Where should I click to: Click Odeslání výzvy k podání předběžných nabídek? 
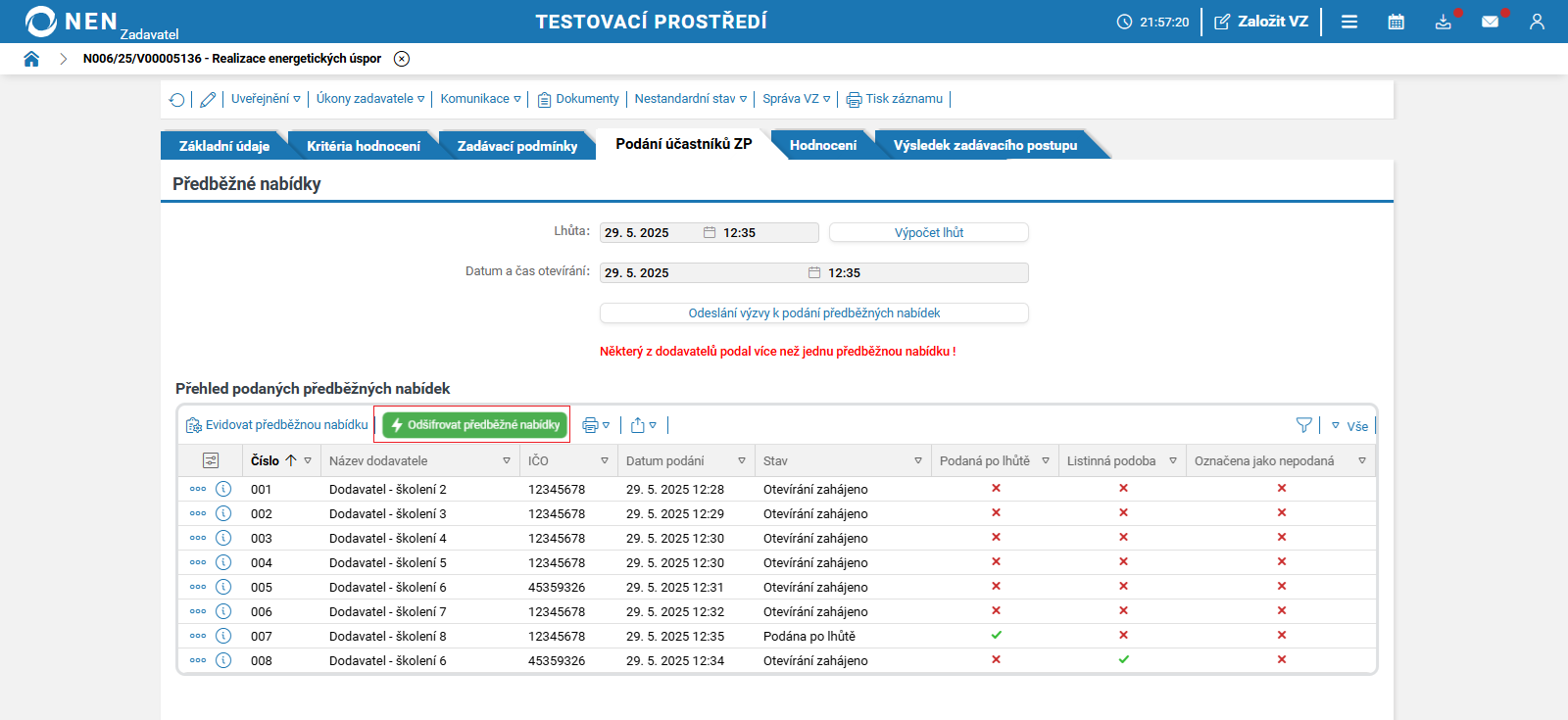point(813,313)
